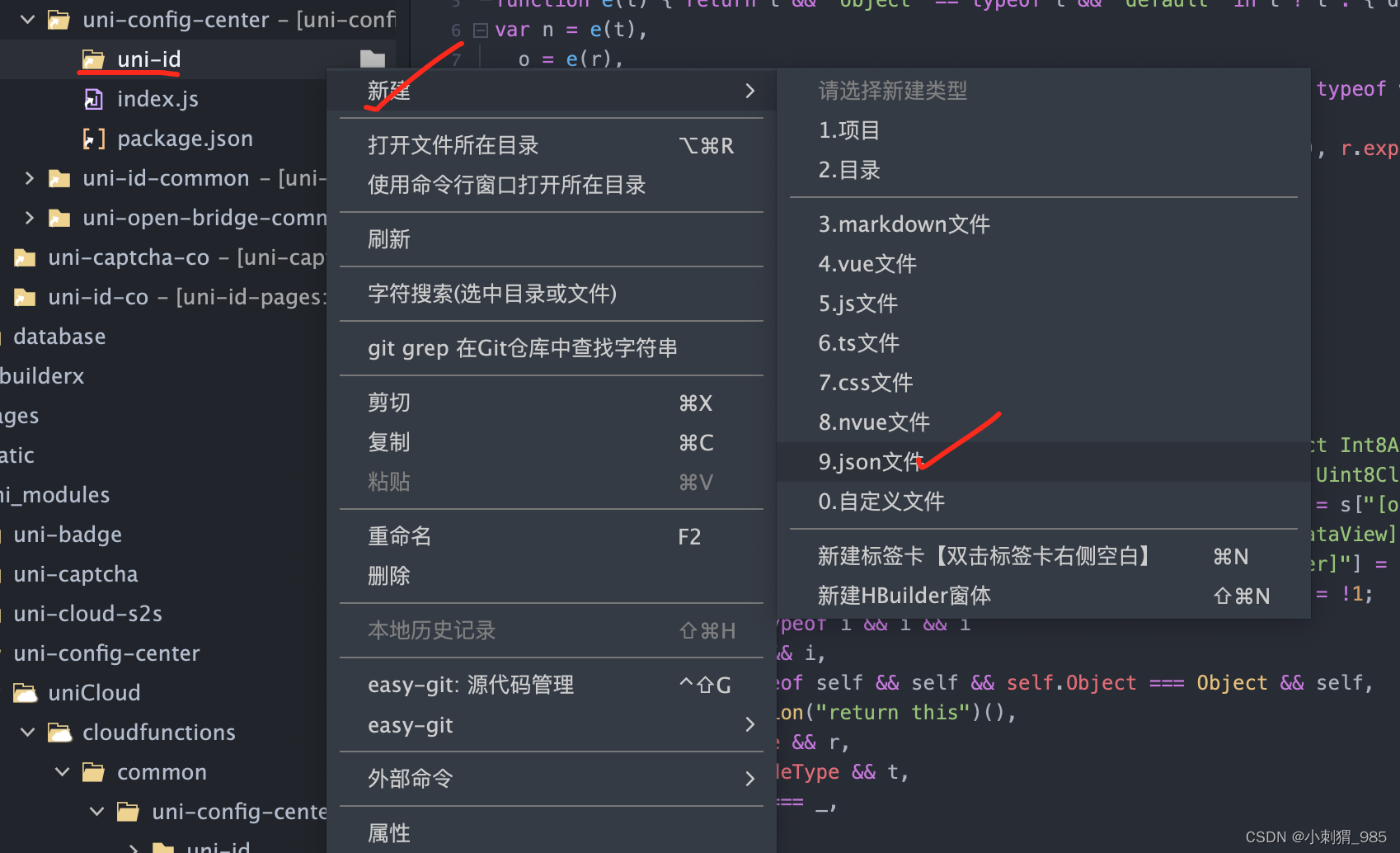This screenshot has width=1400, height=853.
Task: Collapse the common folder
Action: (63, 771)
